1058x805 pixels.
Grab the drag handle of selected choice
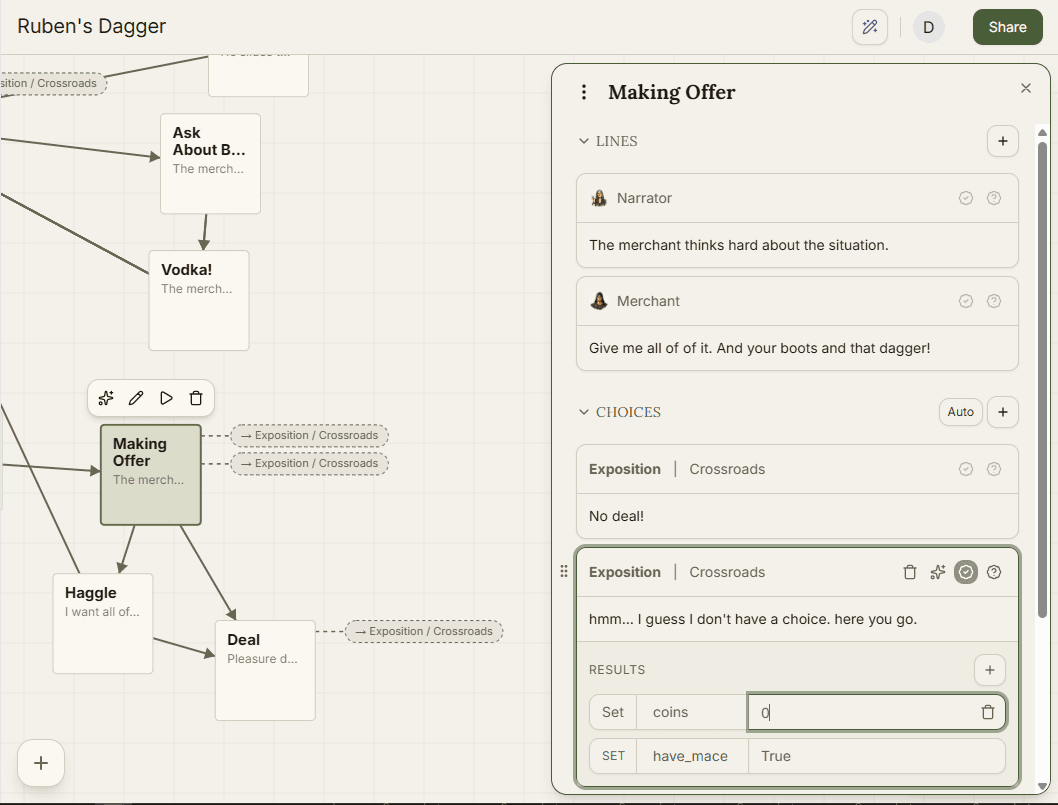(564, 572)
